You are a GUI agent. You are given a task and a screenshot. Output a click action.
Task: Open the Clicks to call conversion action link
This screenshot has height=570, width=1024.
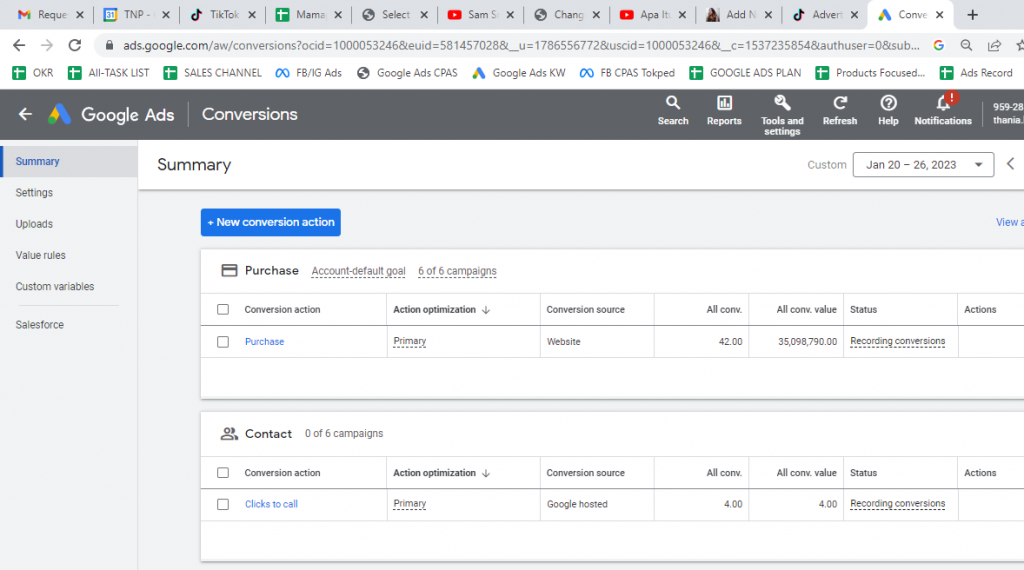click(x=271, y=504)
